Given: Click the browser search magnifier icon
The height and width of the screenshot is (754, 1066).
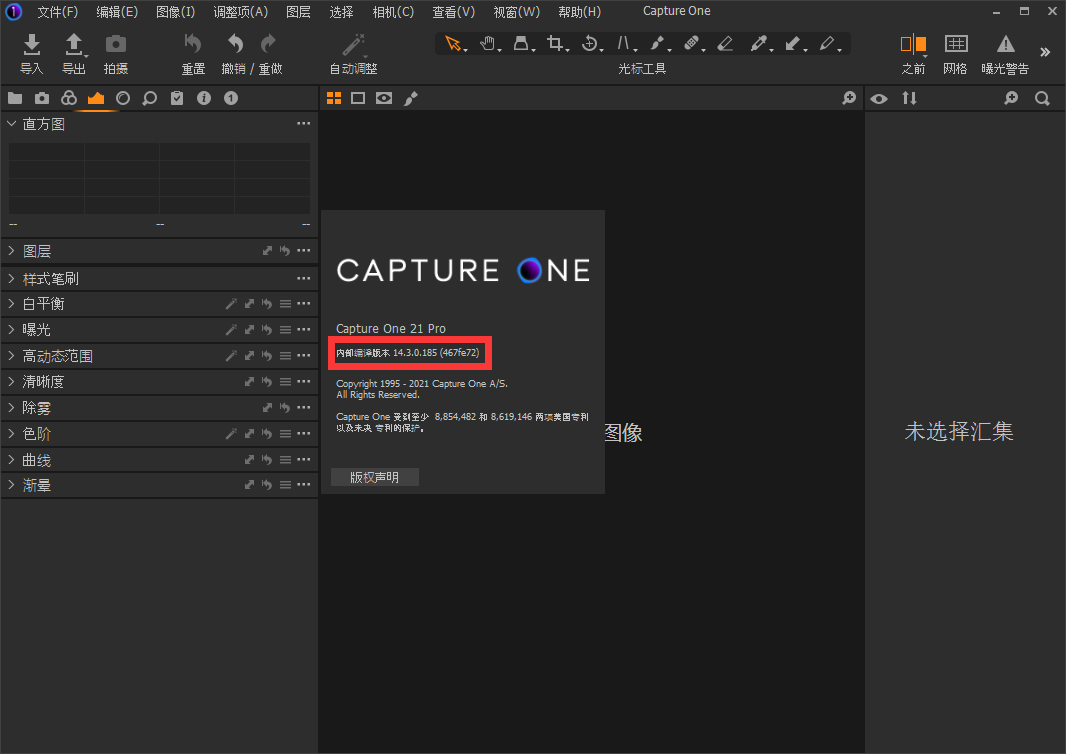Looking at the screenshot, I should point(1042,99).
